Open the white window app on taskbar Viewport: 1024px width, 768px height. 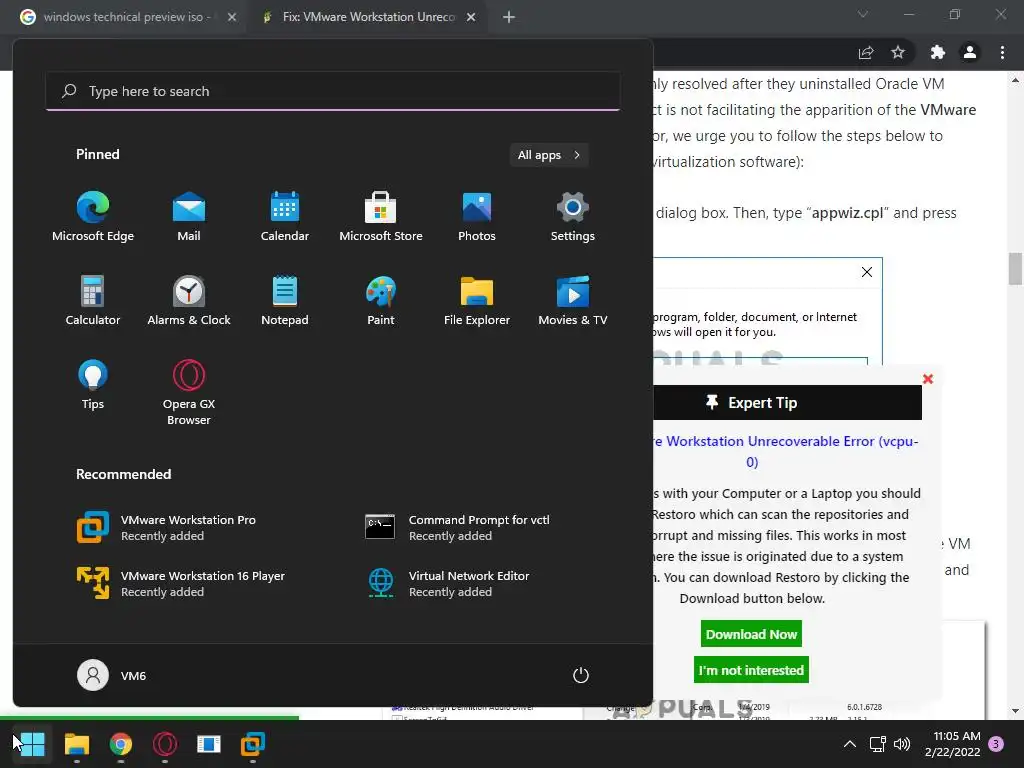click(x=209, y=744)
